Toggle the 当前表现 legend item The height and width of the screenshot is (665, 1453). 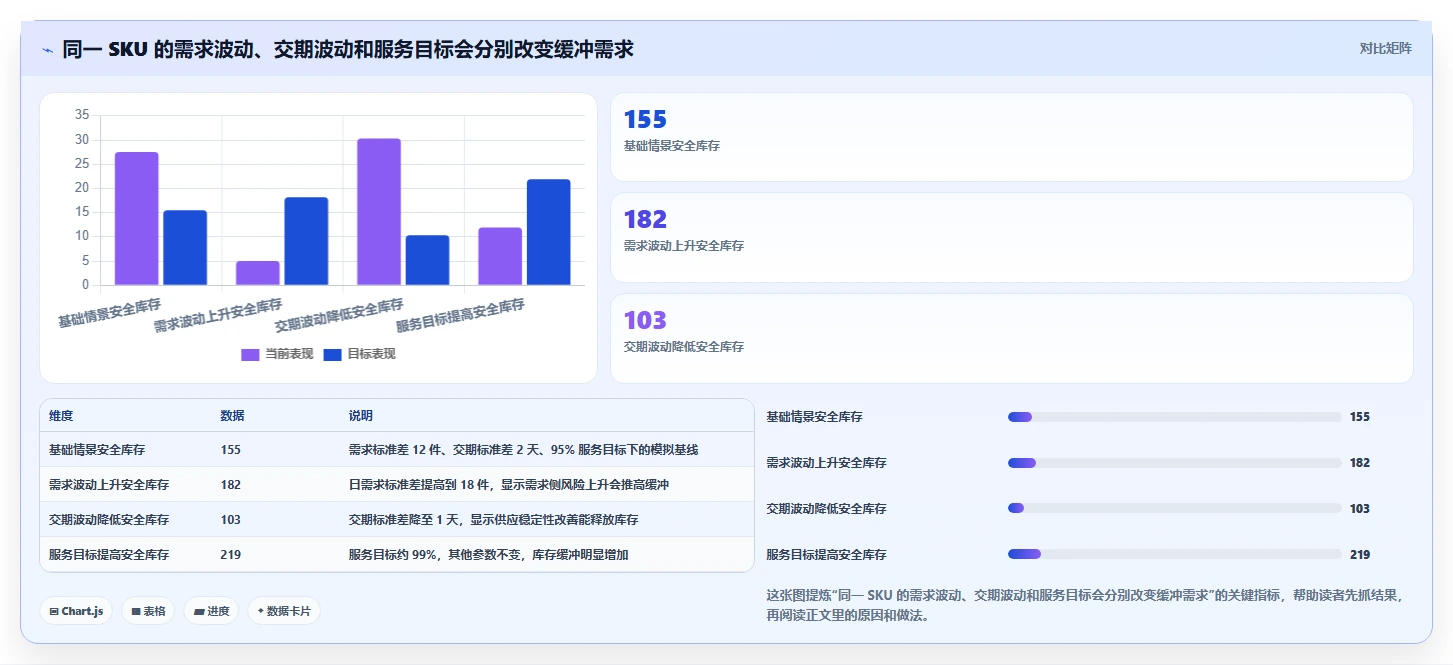tap(277, 354)
